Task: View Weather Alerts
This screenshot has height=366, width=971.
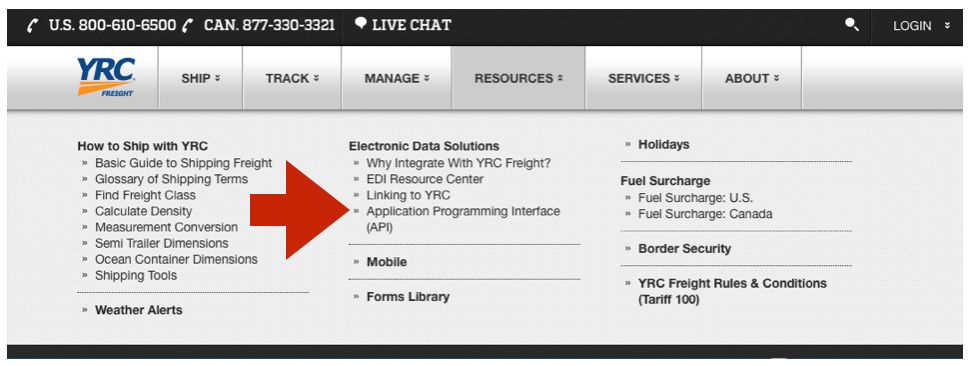Action: coord(139,310)
